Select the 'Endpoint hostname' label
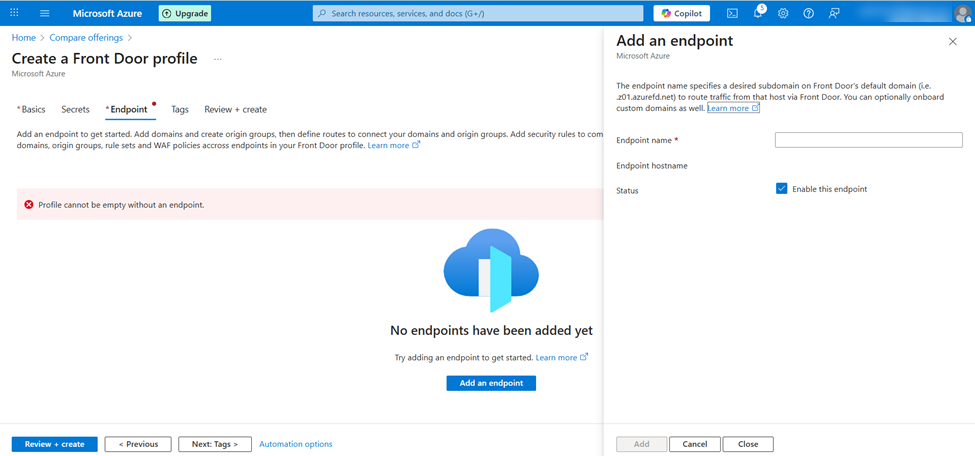 (652, 166)
